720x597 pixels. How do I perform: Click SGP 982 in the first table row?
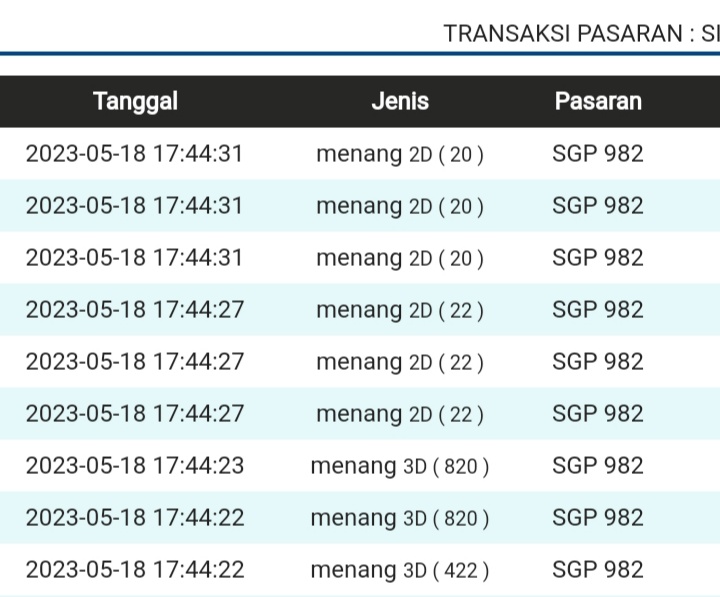point(598,154)
